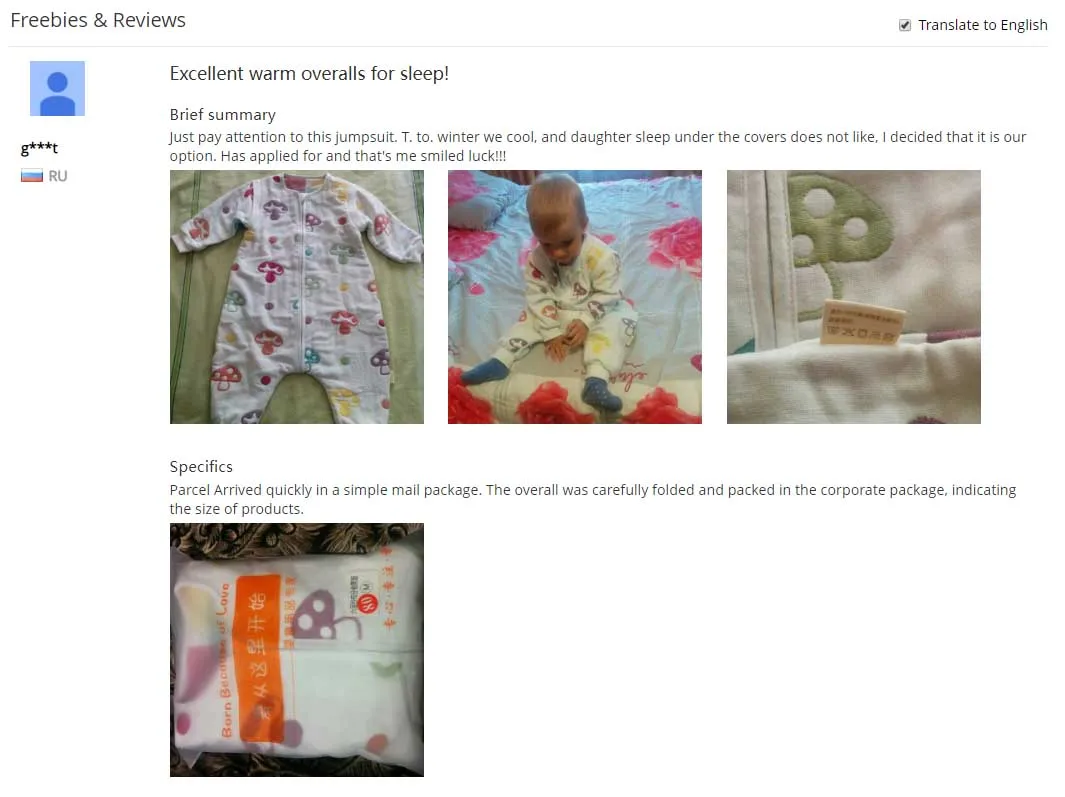Image resolution: width=1065 pixels, height=797 pixels.
Task: Click the Brief summary paragraph text
Action: coord(598,146)
